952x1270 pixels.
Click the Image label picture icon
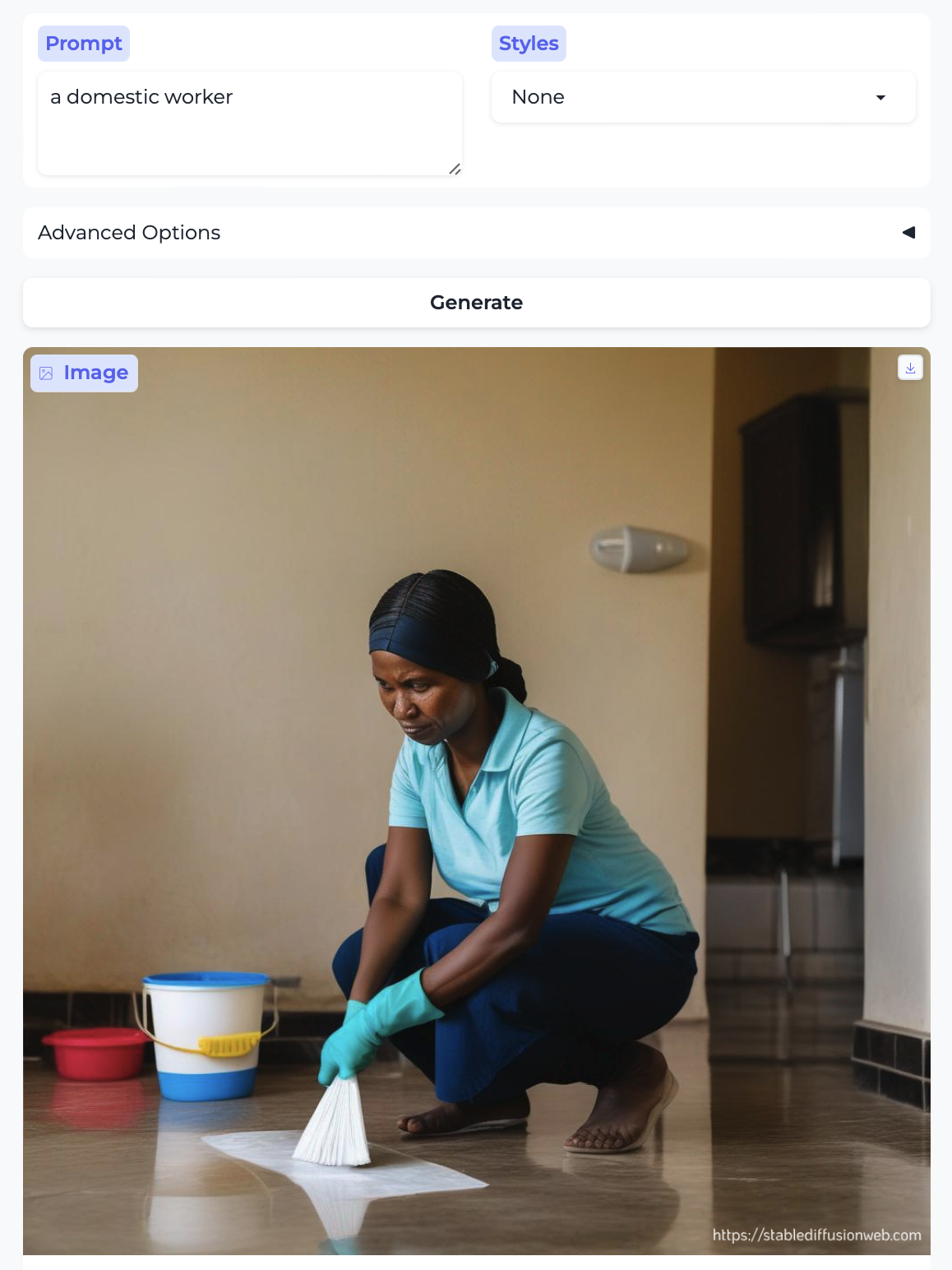47,373
